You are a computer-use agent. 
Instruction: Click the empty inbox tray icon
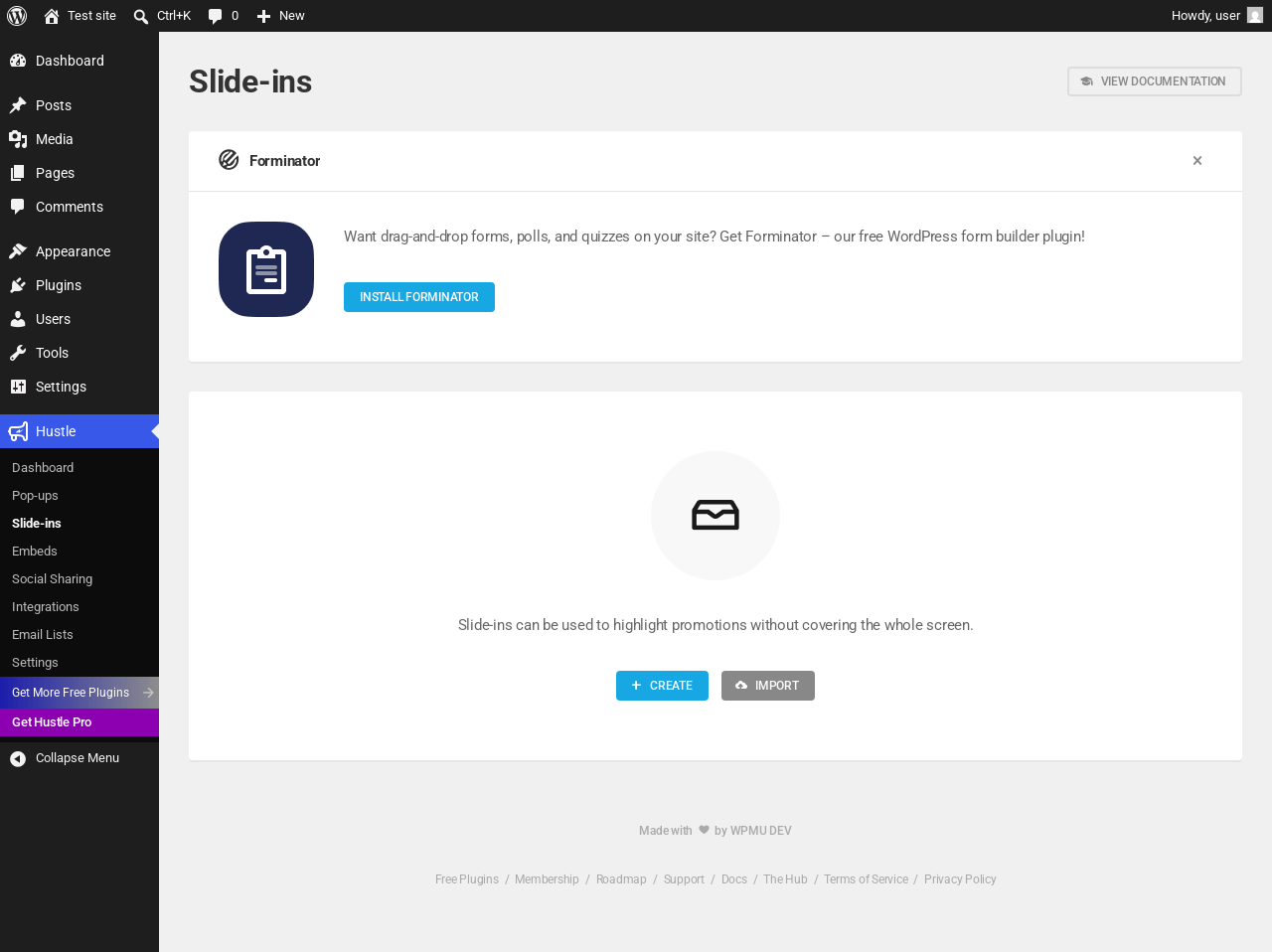click(715, 515)
